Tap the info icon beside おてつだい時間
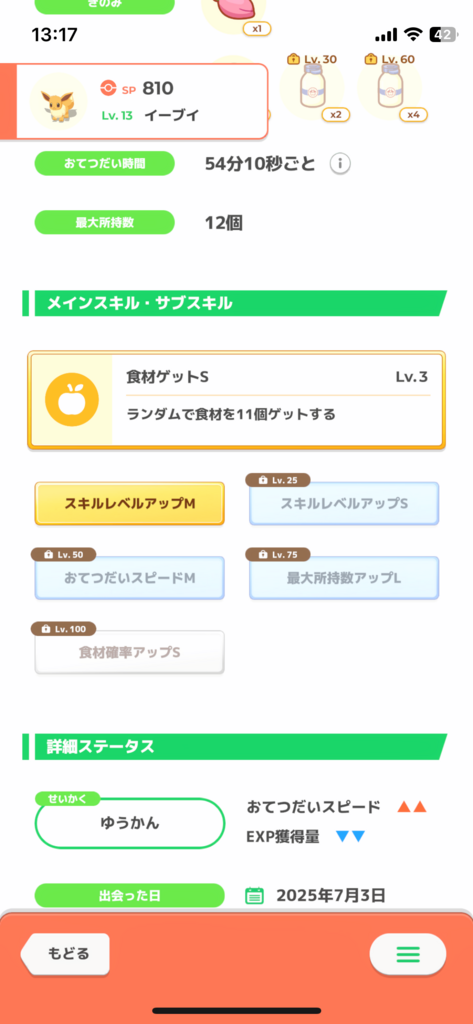This screenshot has width=473, height=1024. pyautogui.click(x=340, y=164)
